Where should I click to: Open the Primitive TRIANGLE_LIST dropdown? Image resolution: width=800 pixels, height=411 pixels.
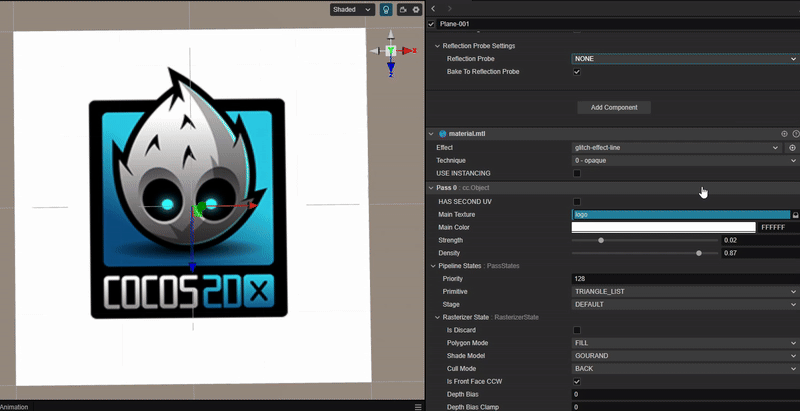(685, 292)
